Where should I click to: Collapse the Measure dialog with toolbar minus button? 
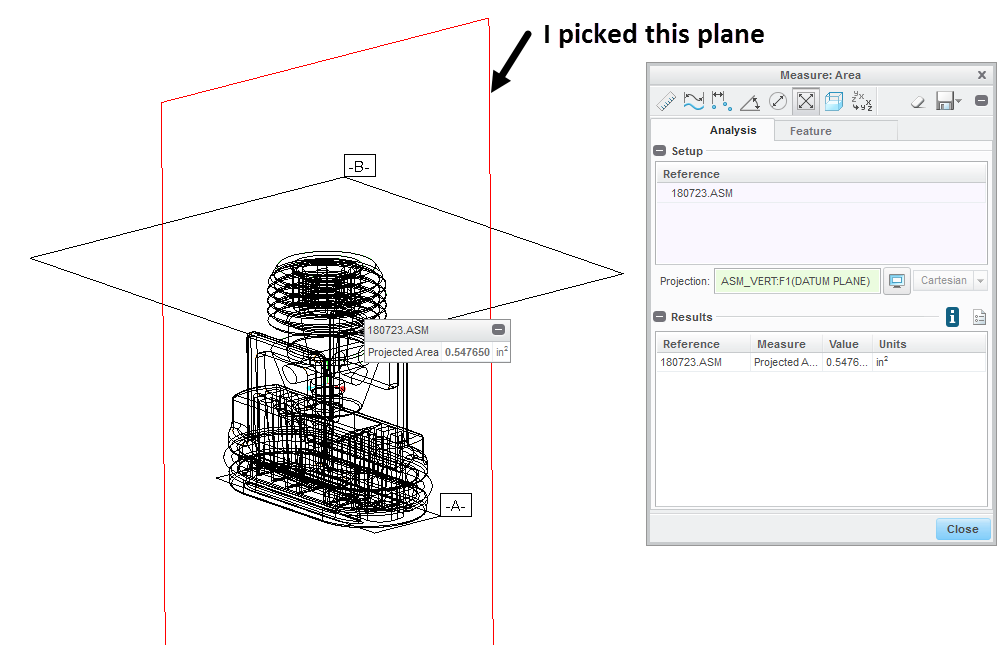(x=981, y=100)
